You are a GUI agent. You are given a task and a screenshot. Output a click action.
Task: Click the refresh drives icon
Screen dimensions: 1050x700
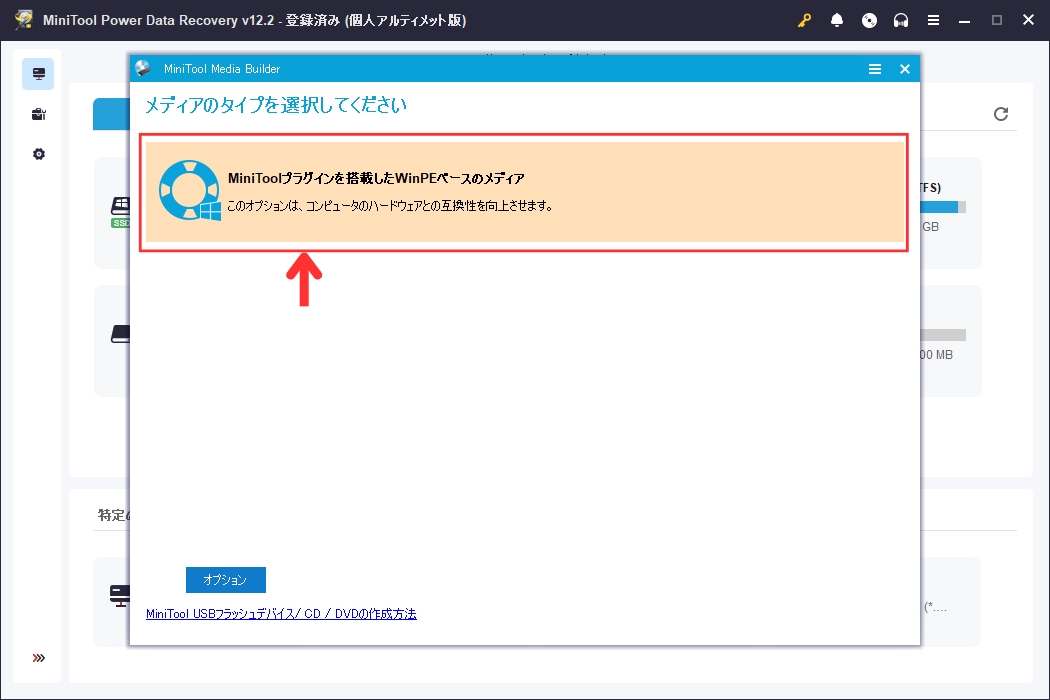pos(1000,114)
